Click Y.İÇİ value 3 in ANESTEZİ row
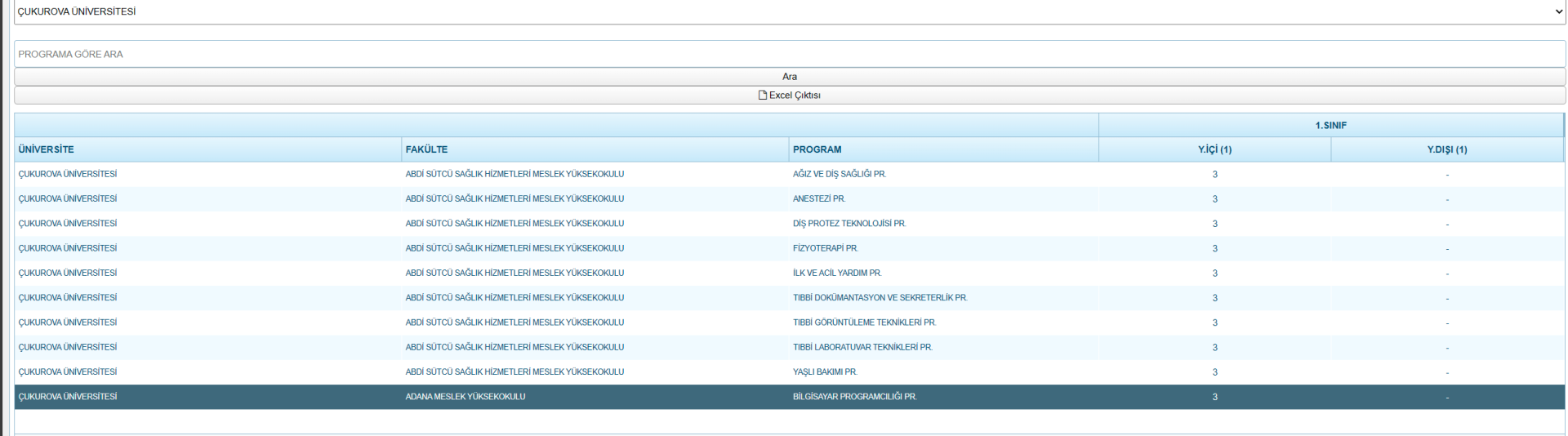The height and width of the screenshot is (436, 1568). (1214, 199)
